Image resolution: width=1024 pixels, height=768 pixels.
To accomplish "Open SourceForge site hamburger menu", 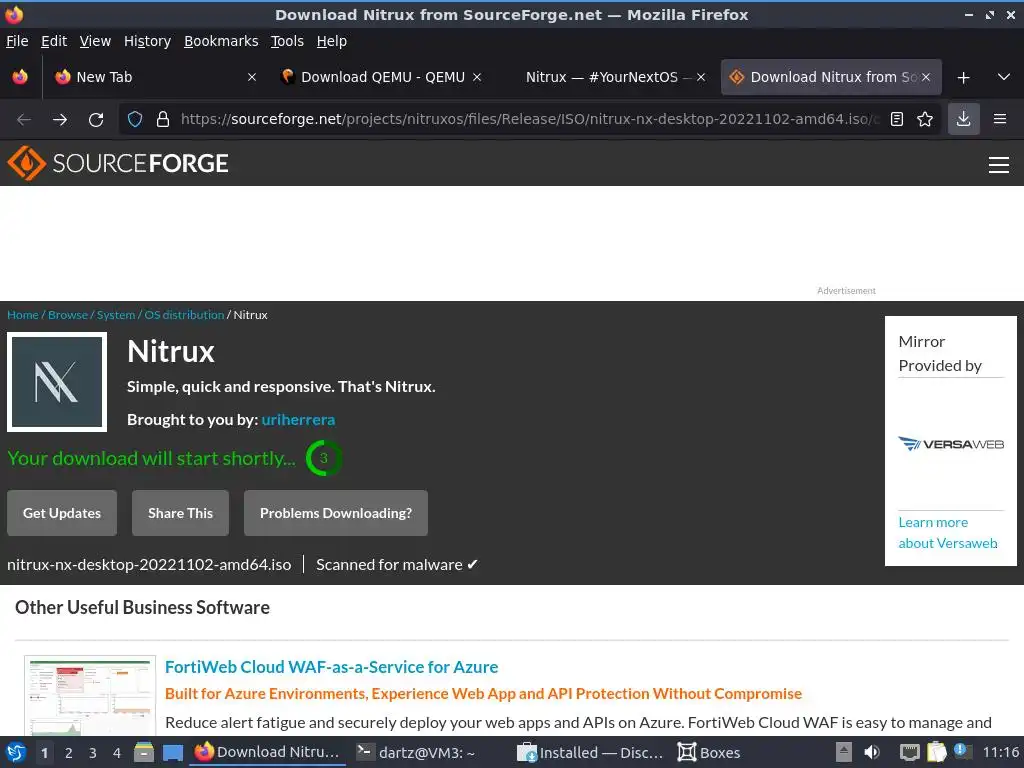I will click(999, 165).
